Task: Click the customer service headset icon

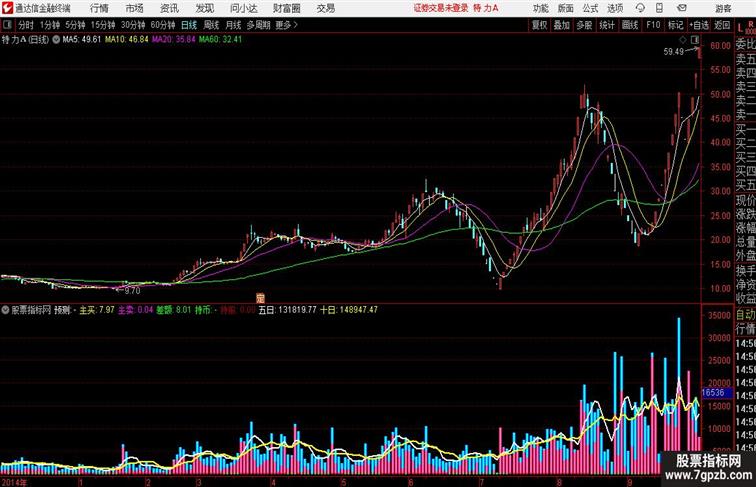Action: pyautogui.click(x=640, y=8)
